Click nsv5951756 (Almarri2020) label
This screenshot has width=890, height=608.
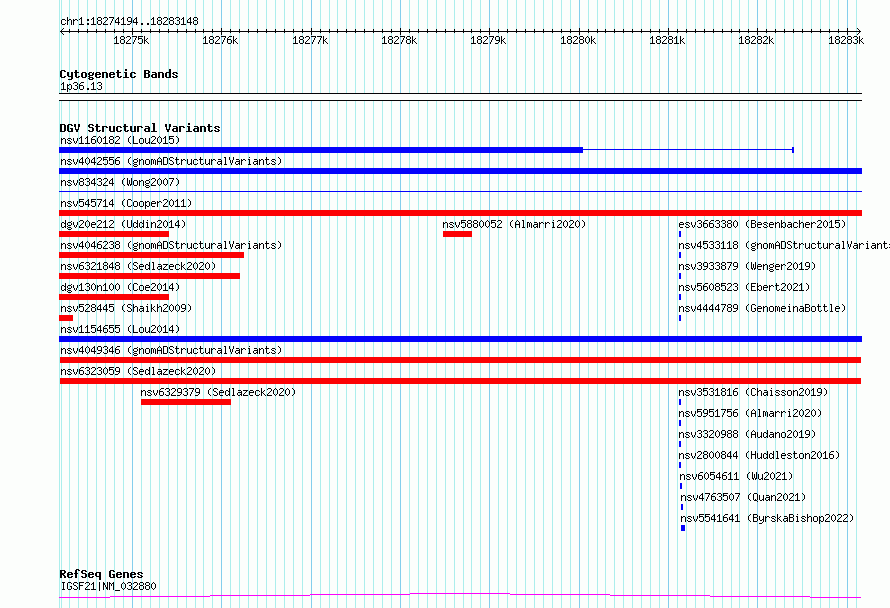750,413
